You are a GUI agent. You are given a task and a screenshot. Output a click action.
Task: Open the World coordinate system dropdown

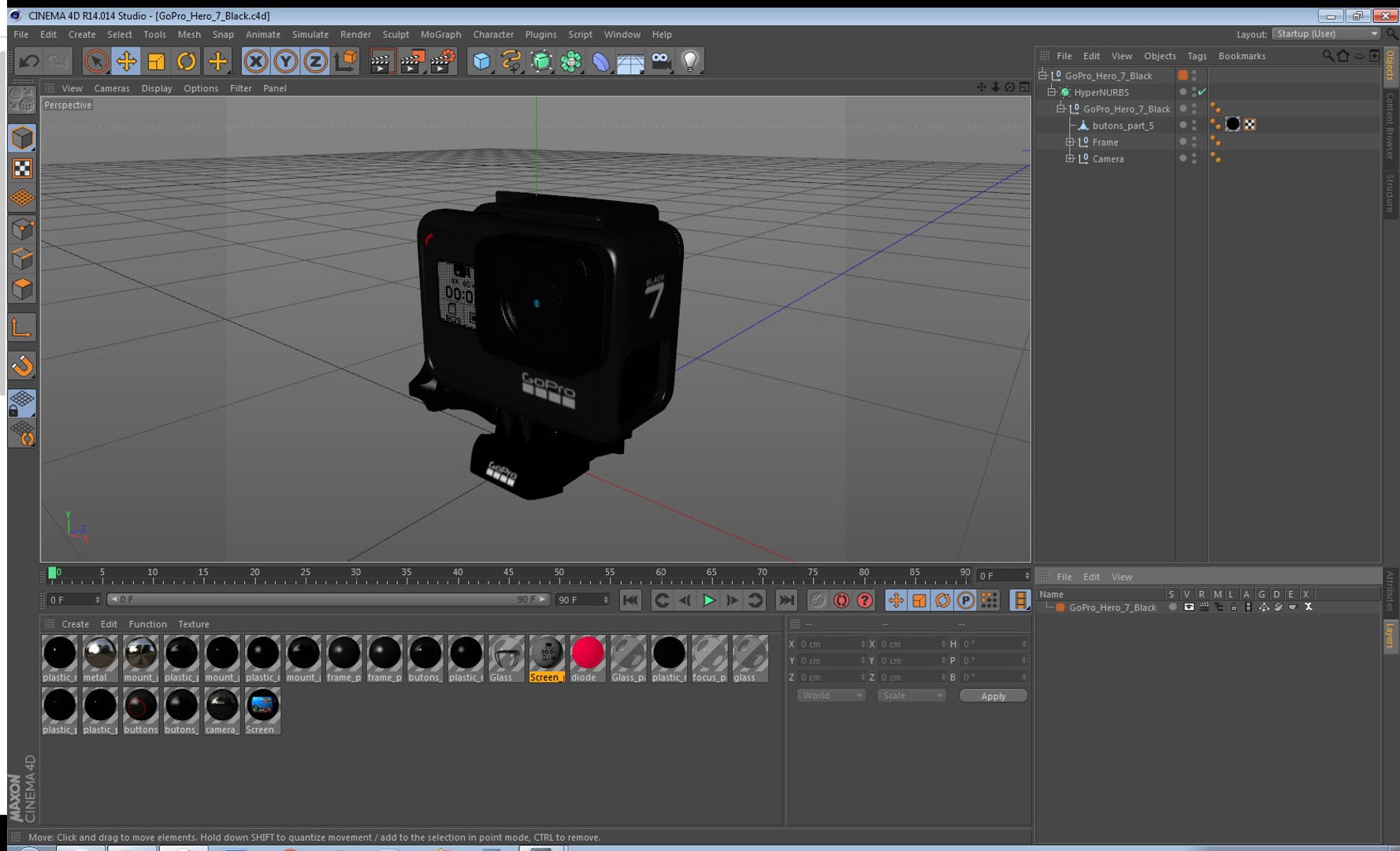coord(832,696)
